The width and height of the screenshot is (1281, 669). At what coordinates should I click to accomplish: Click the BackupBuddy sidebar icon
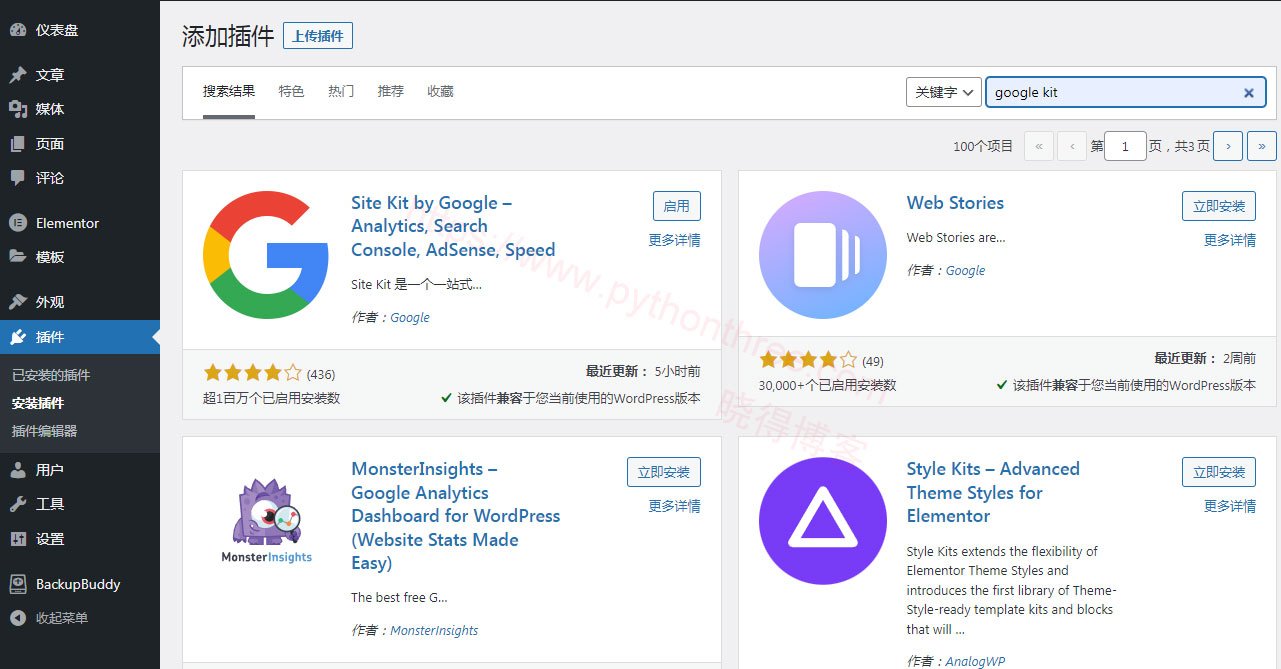point(18,584)
